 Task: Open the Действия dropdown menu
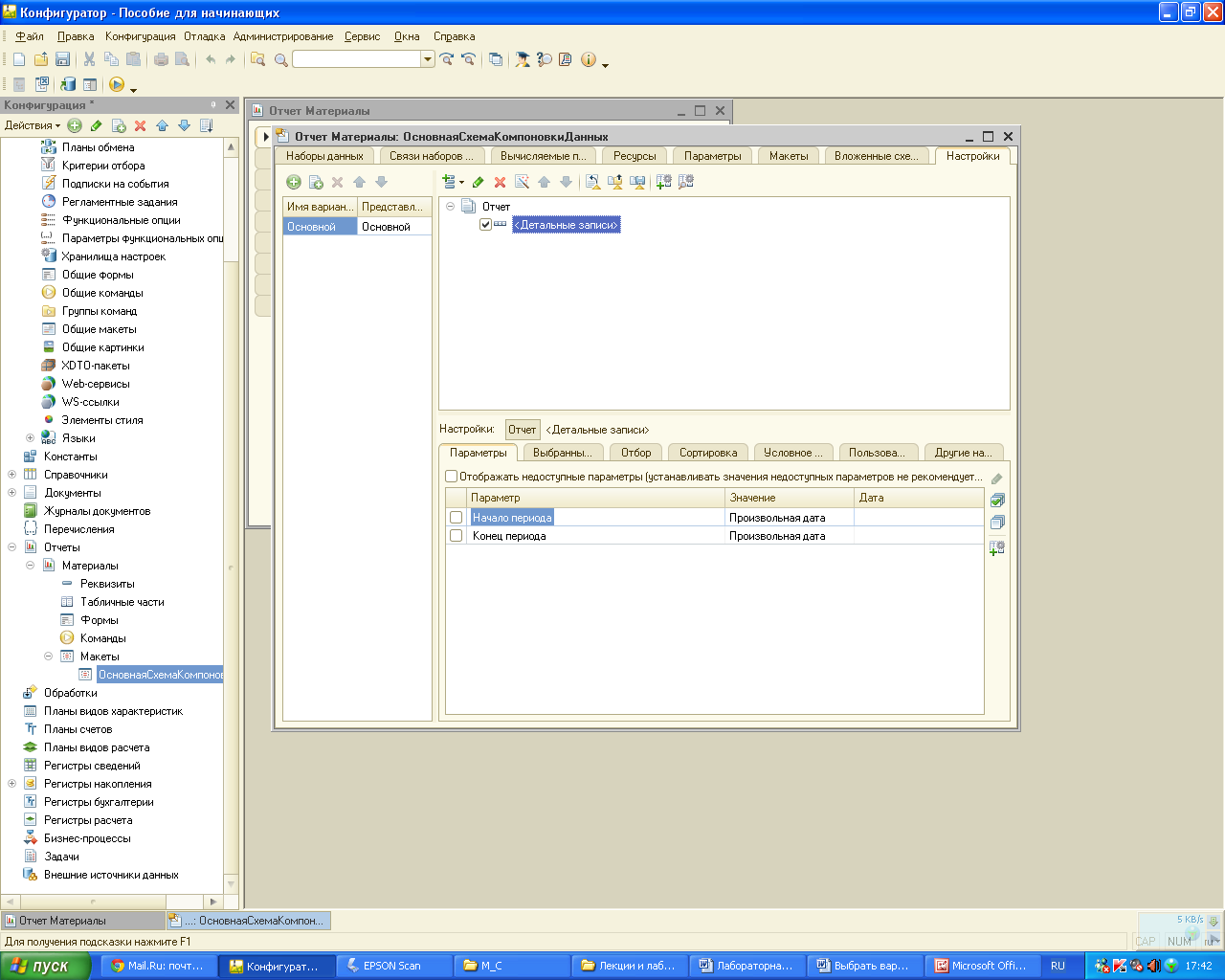pyautogui.click(x=32, y=125)
